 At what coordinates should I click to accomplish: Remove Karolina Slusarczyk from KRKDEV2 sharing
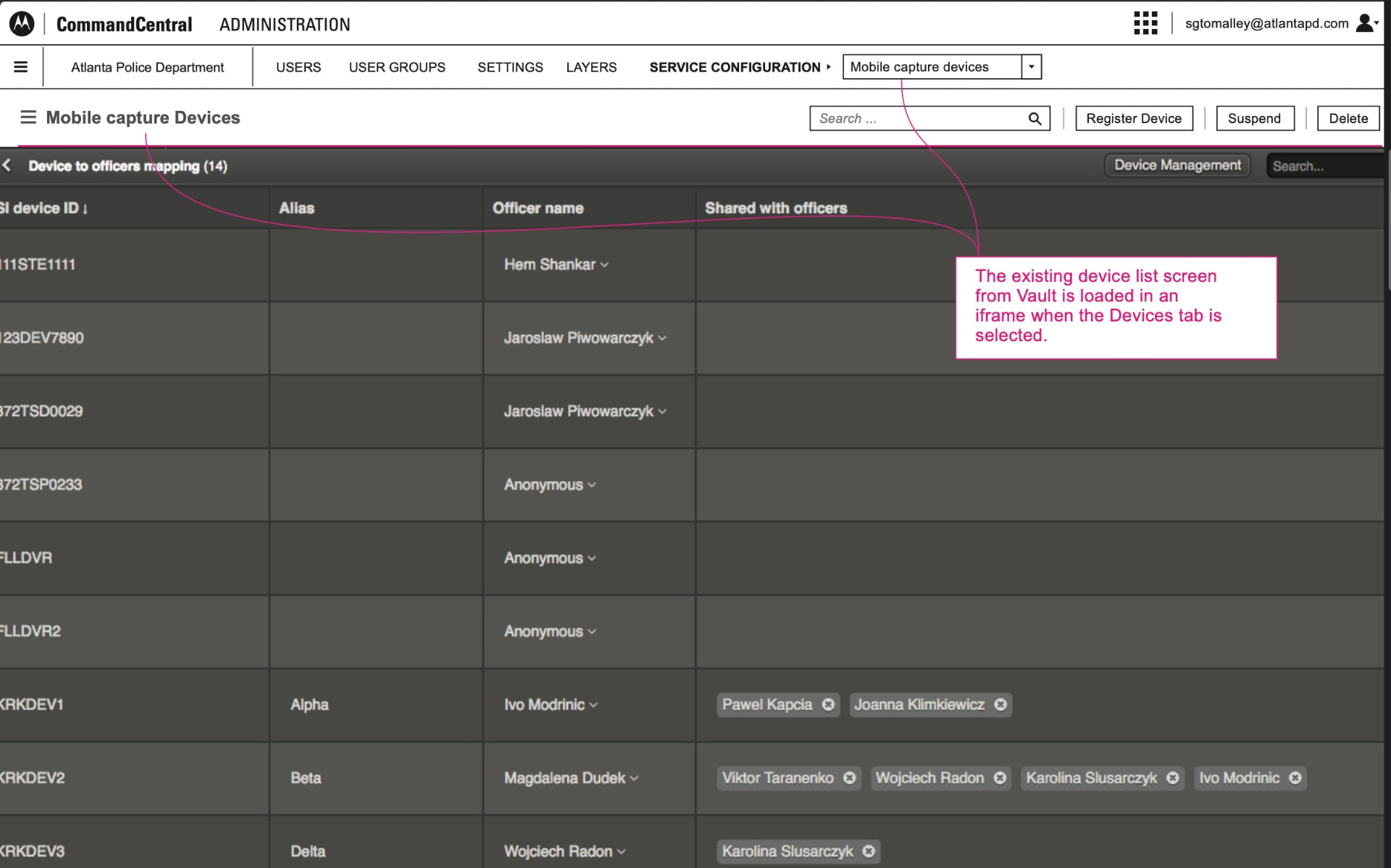(x=1172, y=777)
